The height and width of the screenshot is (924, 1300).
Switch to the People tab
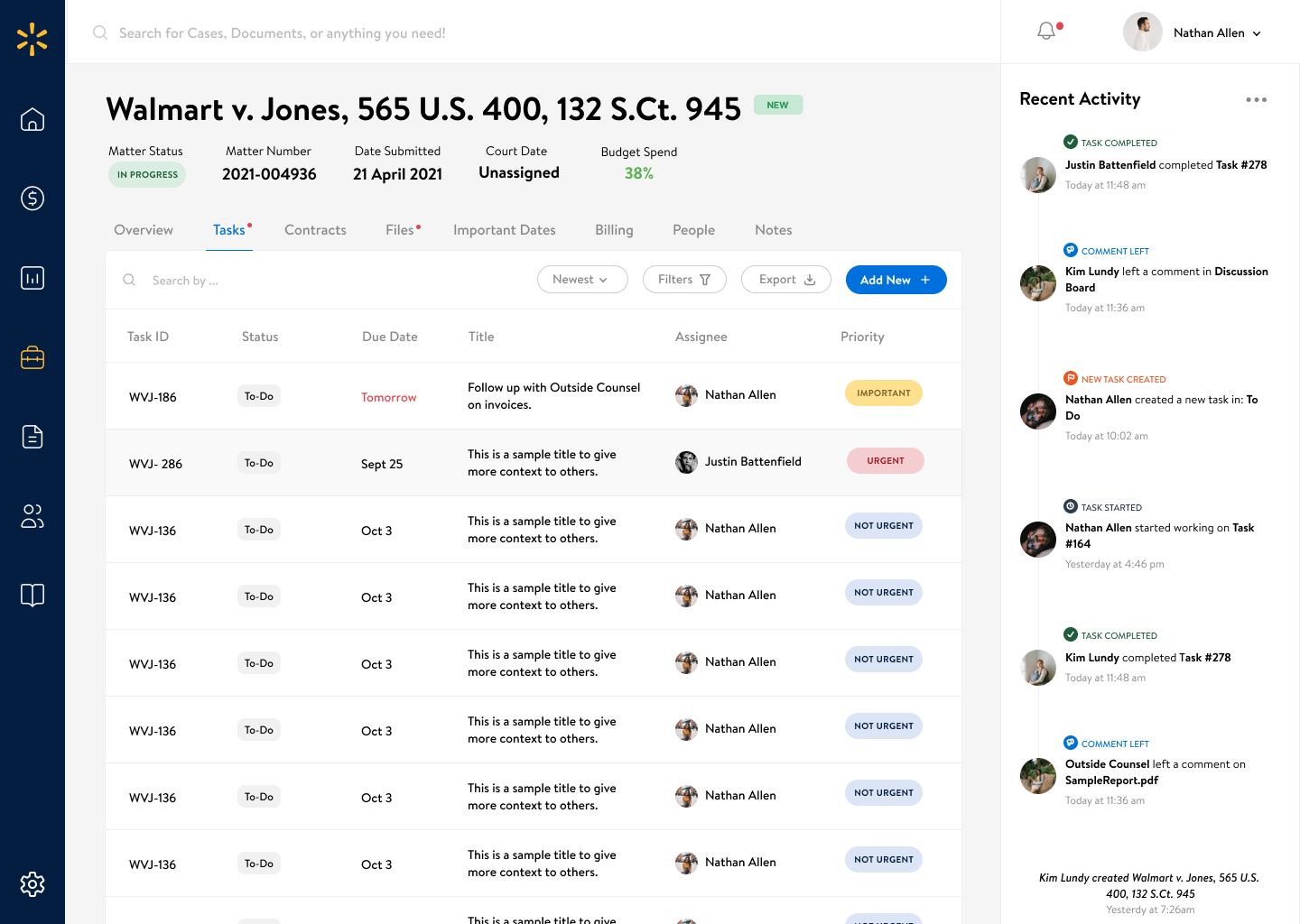click(x=693, y=230)
